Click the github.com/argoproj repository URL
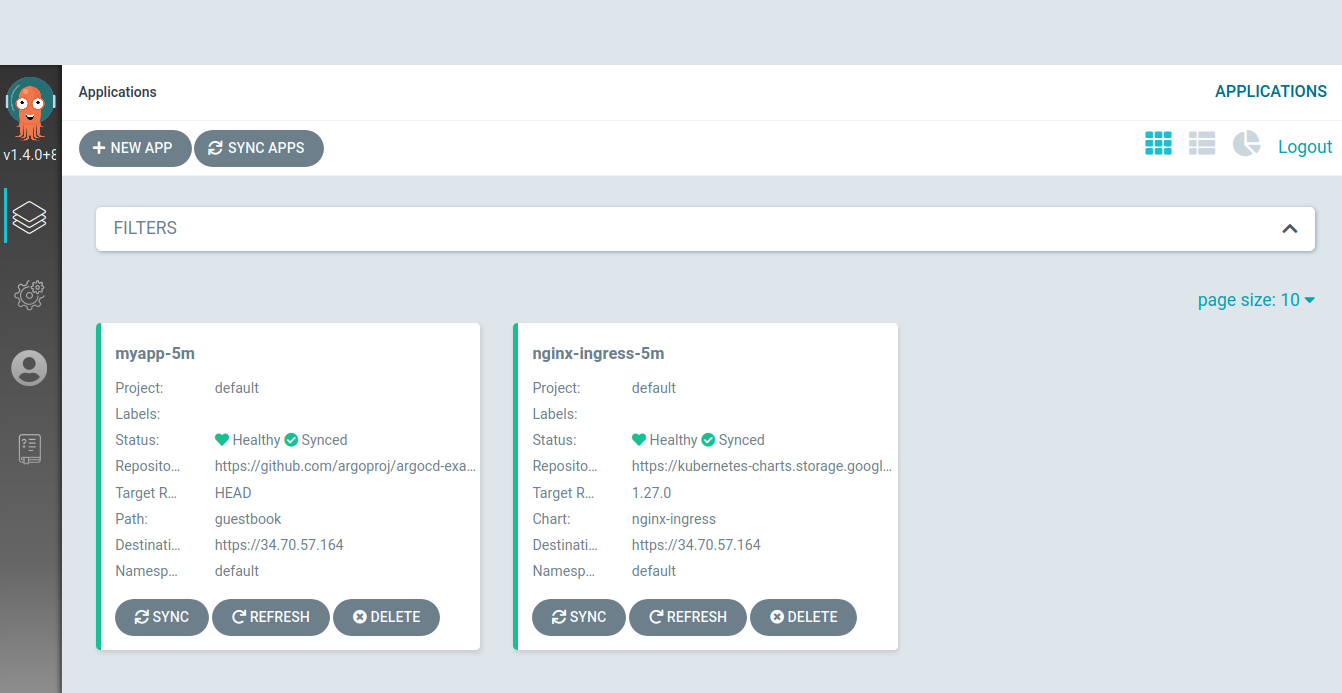This screenshot has height=693, width=1342. coord(346,466)
